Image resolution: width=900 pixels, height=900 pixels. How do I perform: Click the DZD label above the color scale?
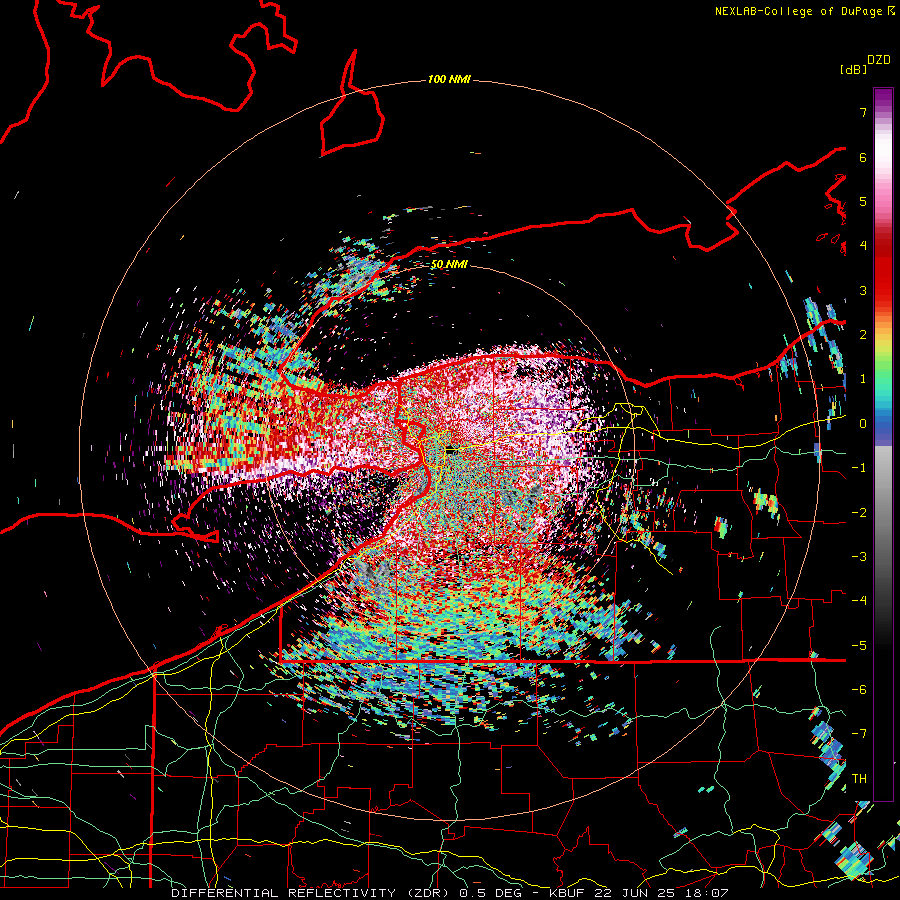[879, 60]
